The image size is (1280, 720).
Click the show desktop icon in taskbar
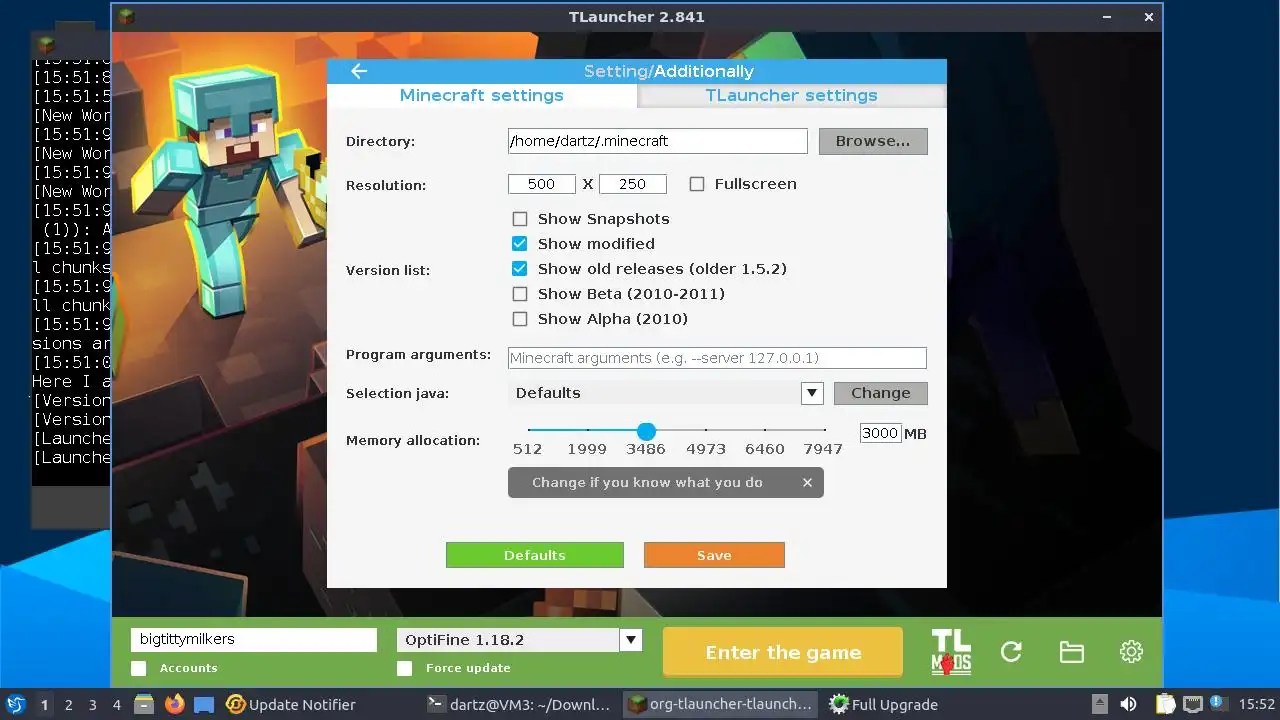coord(204,704)
